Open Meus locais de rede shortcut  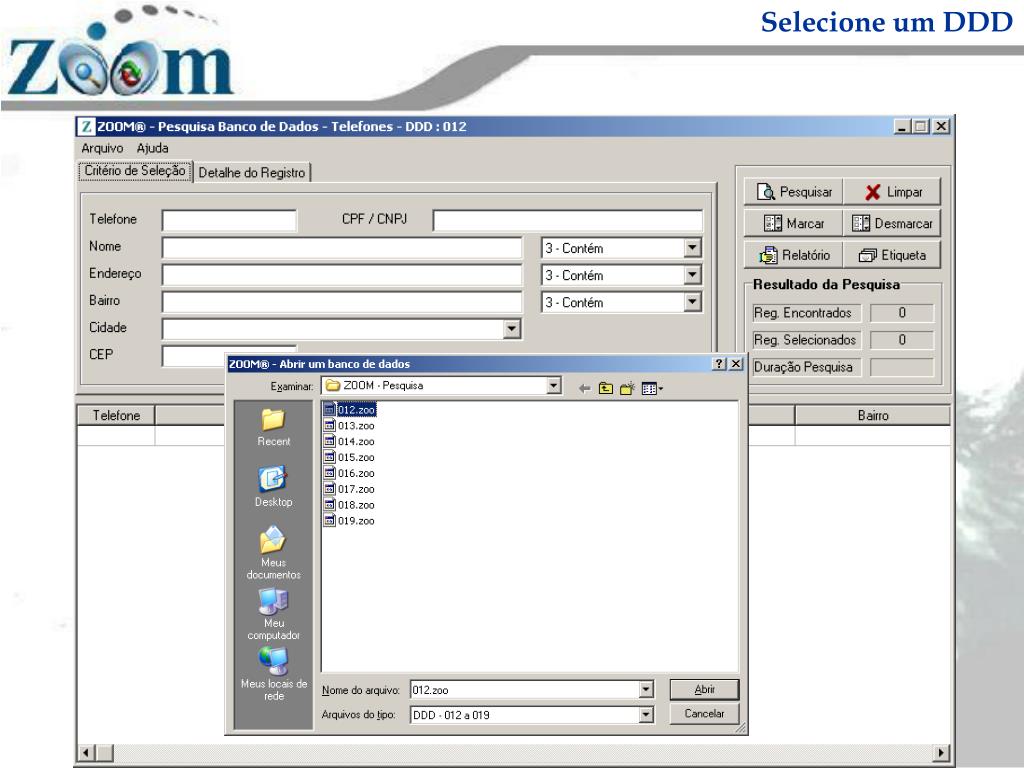274,674
